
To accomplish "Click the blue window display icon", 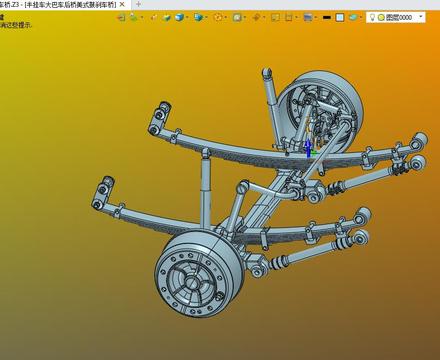I will tap(308, 17).
